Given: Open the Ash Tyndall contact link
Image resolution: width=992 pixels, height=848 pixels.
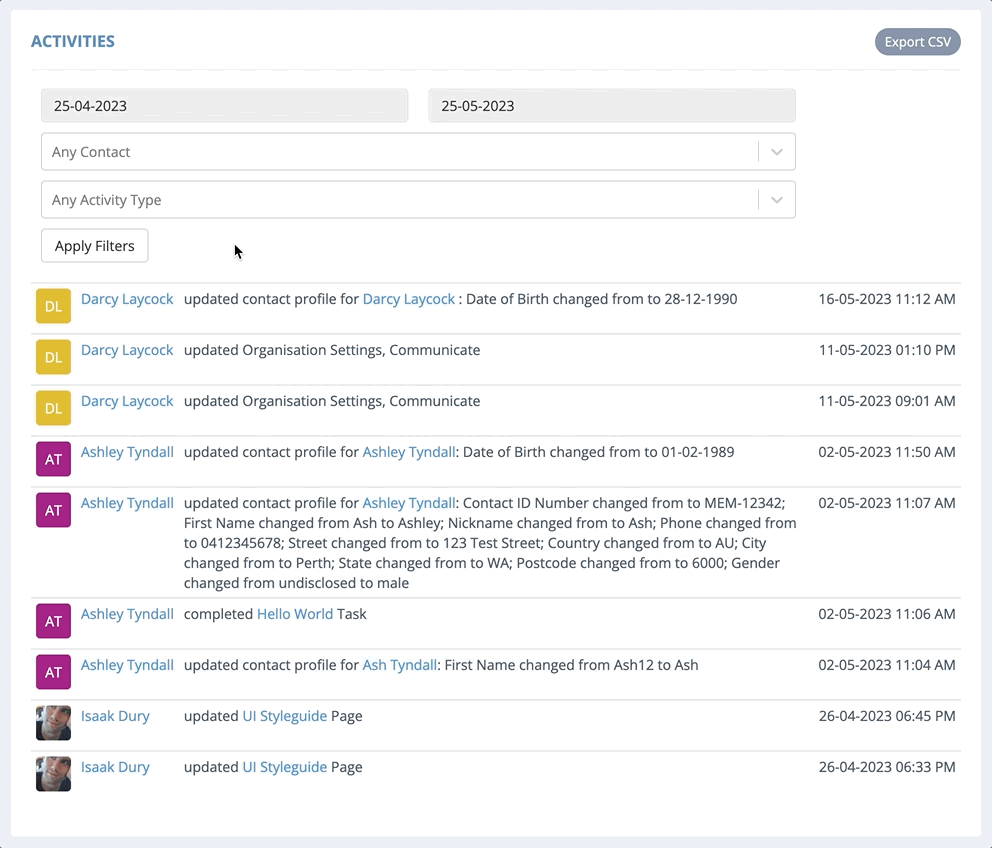Looking at the screenshot, I should [x=399, y=665].
